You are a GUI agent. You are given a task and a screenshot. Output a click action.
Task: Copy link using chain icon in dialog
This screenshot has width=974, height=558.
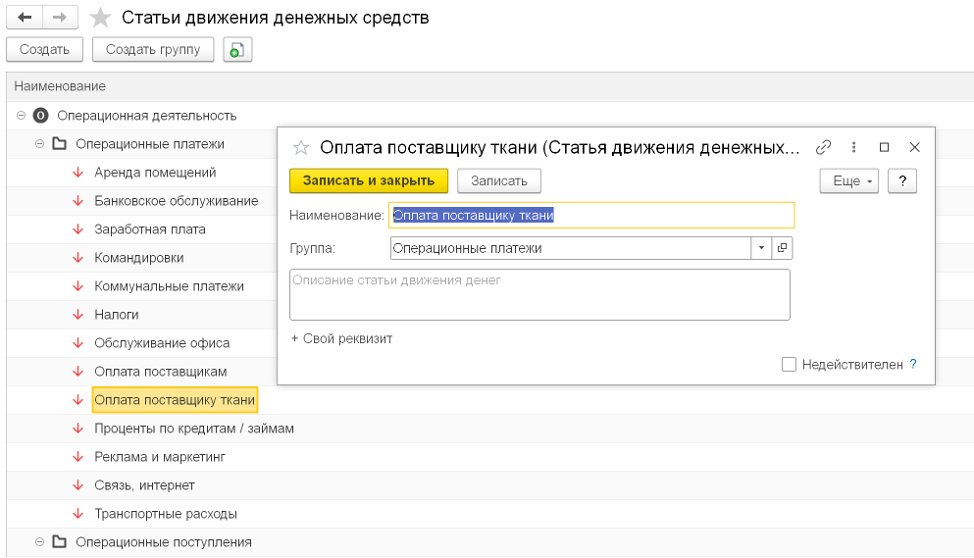click(824, 147)
